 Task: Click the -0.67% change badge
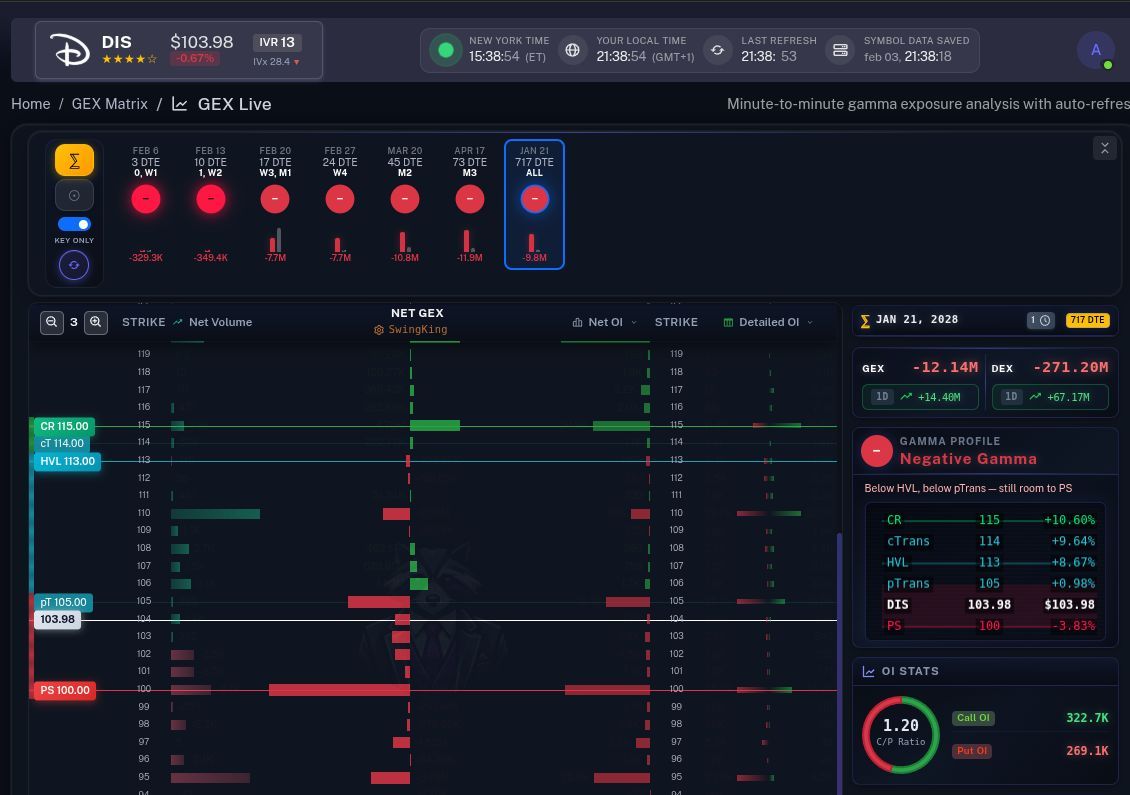[x=195, y=58]
